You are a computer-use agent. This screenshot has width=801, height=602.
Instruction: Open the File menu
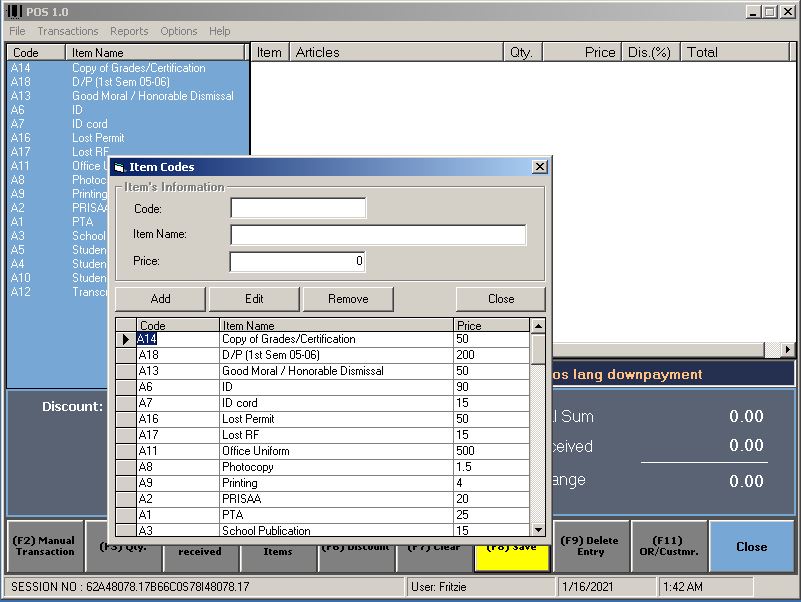(17, 31)
